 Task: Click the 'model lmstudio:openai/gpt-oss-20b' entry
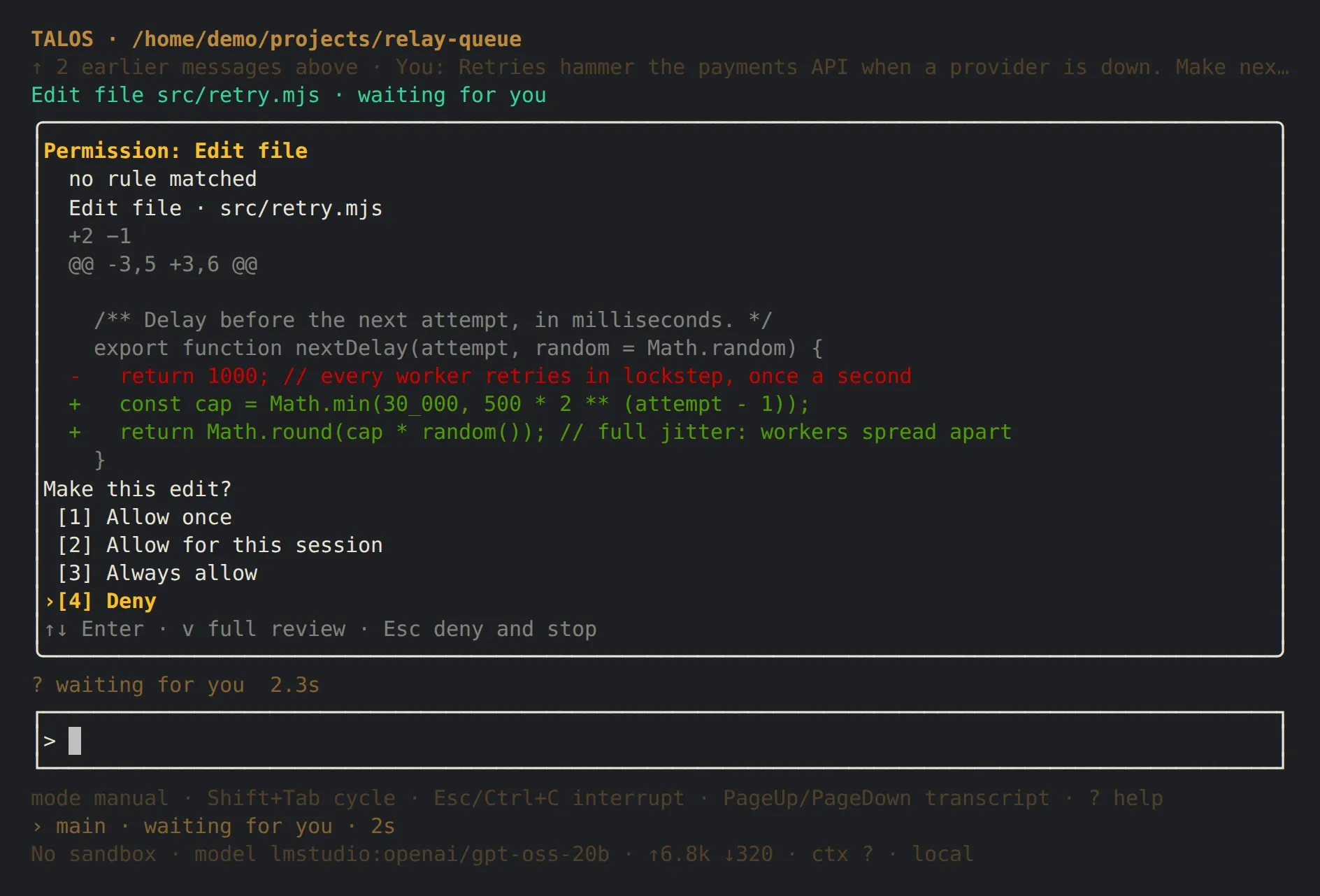[402, 854]
